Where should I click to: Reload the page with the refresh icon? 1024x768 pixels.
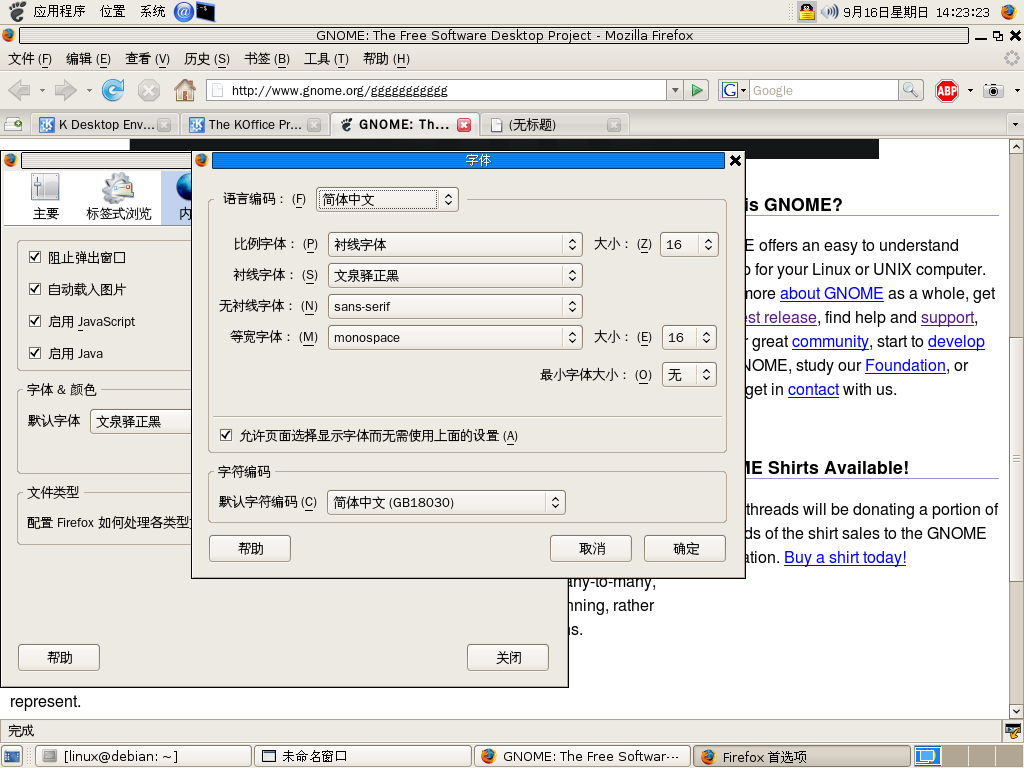(113, 90)
